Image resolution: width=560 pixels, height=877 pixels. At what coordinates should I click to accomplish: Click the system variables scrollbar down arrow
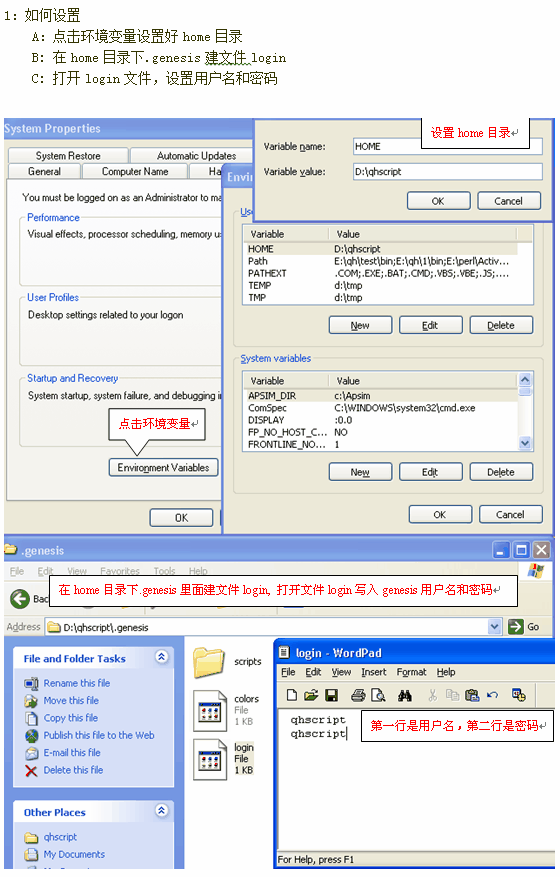pyautogui.click(x=525, y=443)
